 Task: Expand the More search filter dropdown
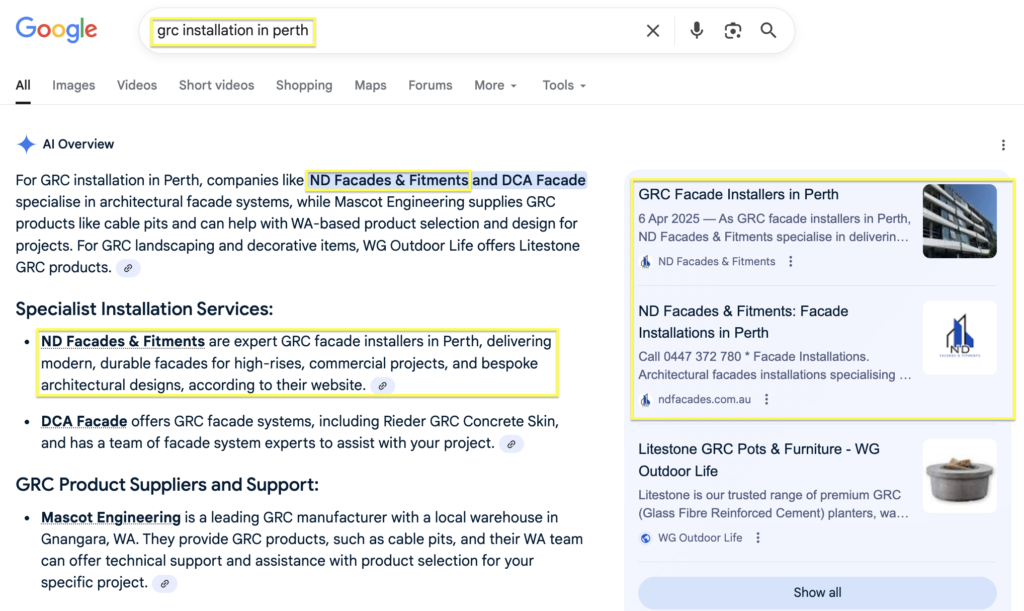pos(495,85)
